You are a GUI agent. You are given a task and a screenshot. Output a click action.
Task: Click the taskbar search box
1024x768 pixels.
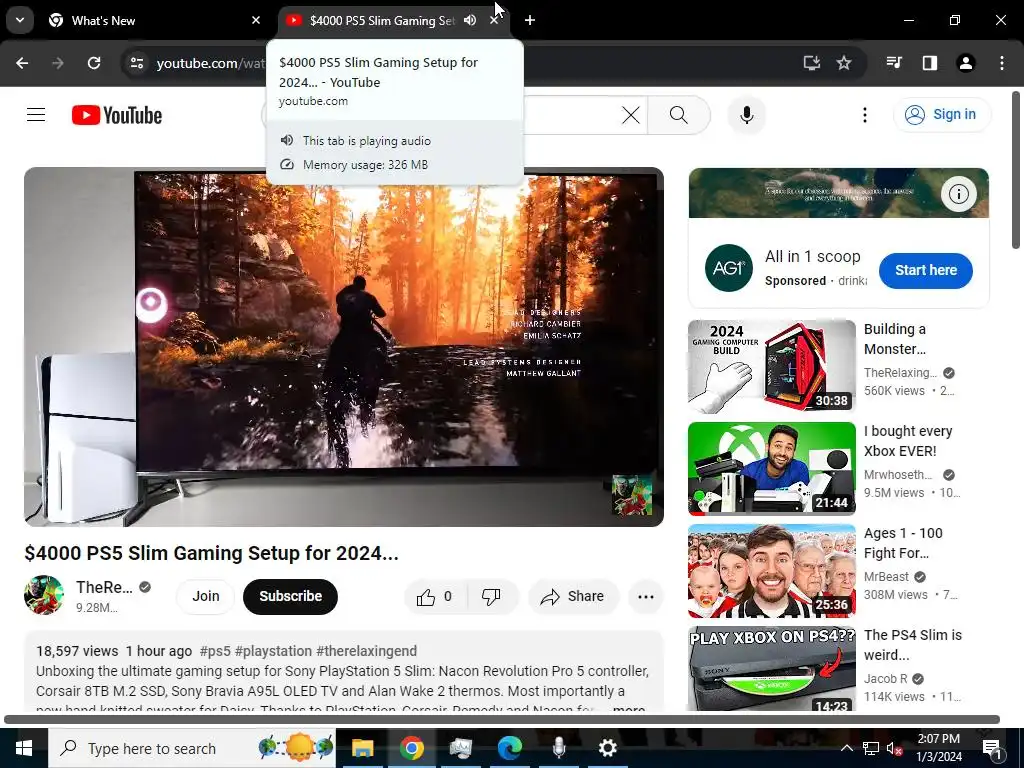(192, 748)
